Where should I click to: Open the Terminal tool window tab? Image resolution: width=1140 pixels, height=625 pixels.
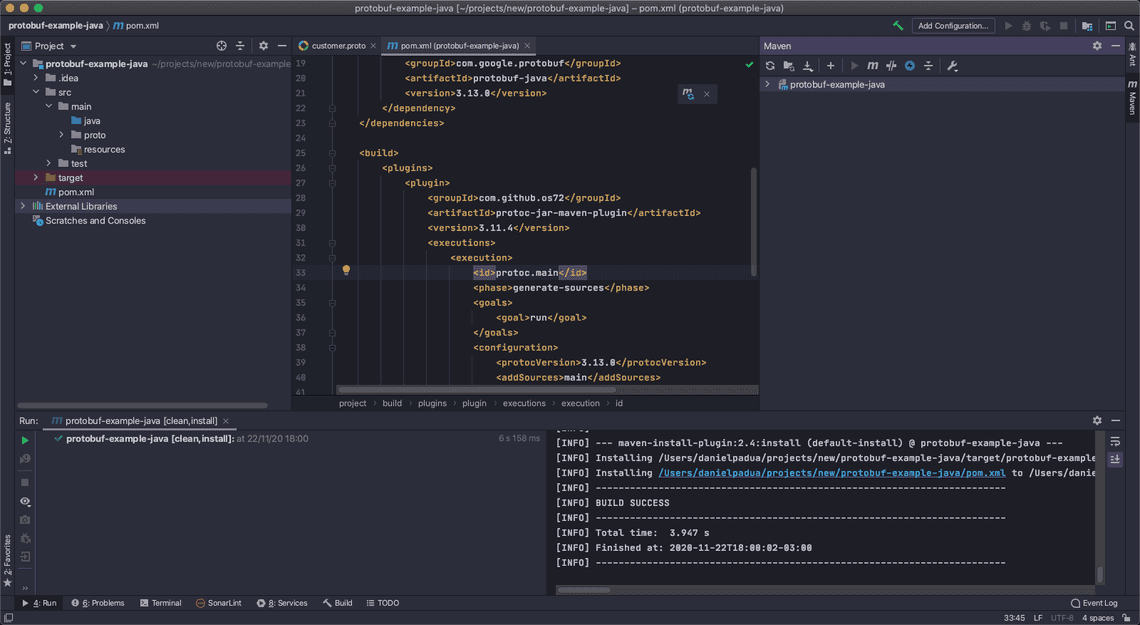click(160, 603)
